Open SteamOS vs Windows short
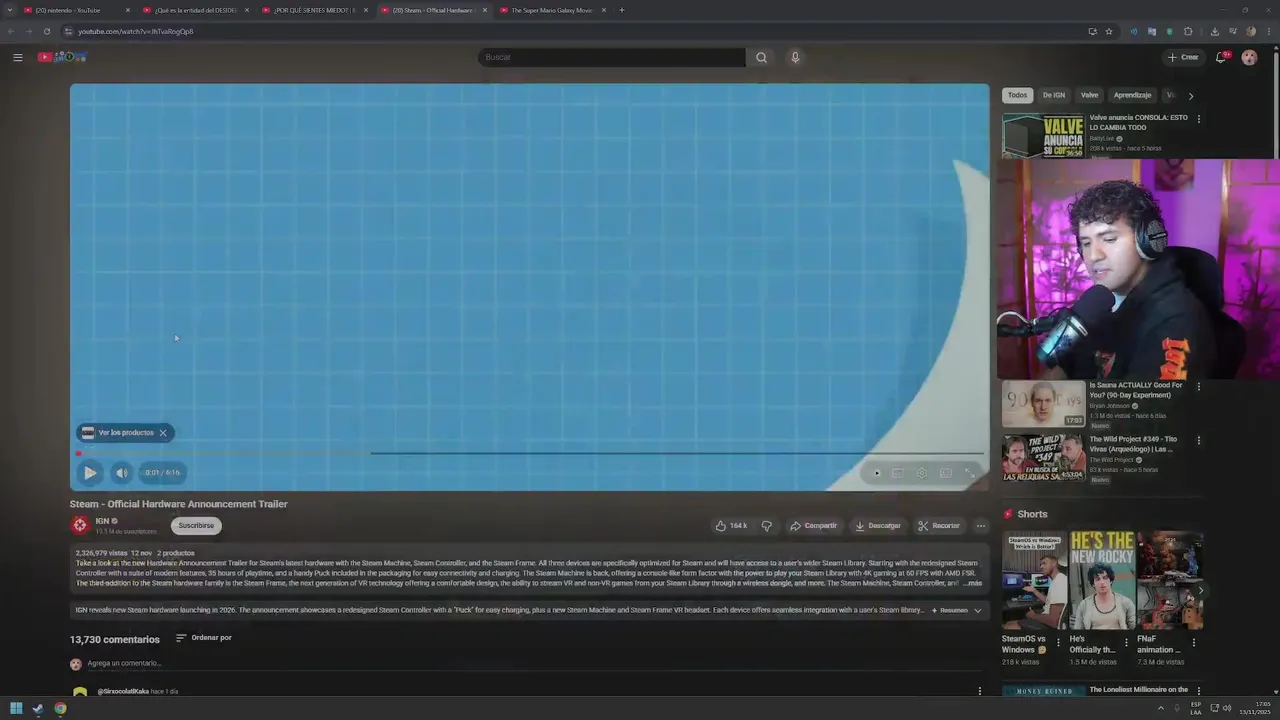This screenshot has height=720, width=1280. click(1034, 580)
